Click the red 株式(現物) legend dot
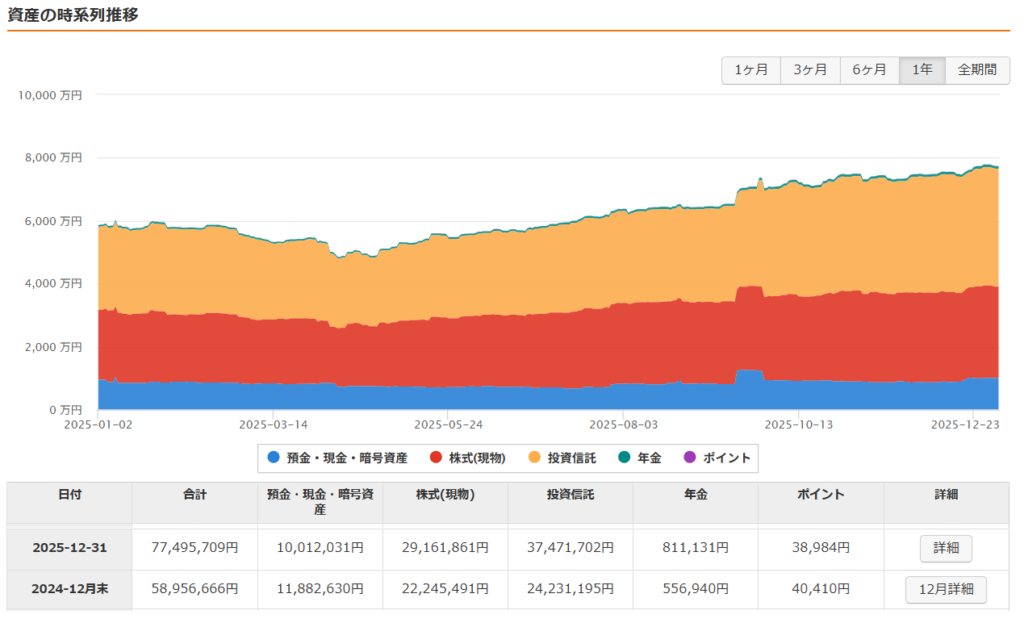Screen dimensions: 1024x623 click(x=435, y=458)
